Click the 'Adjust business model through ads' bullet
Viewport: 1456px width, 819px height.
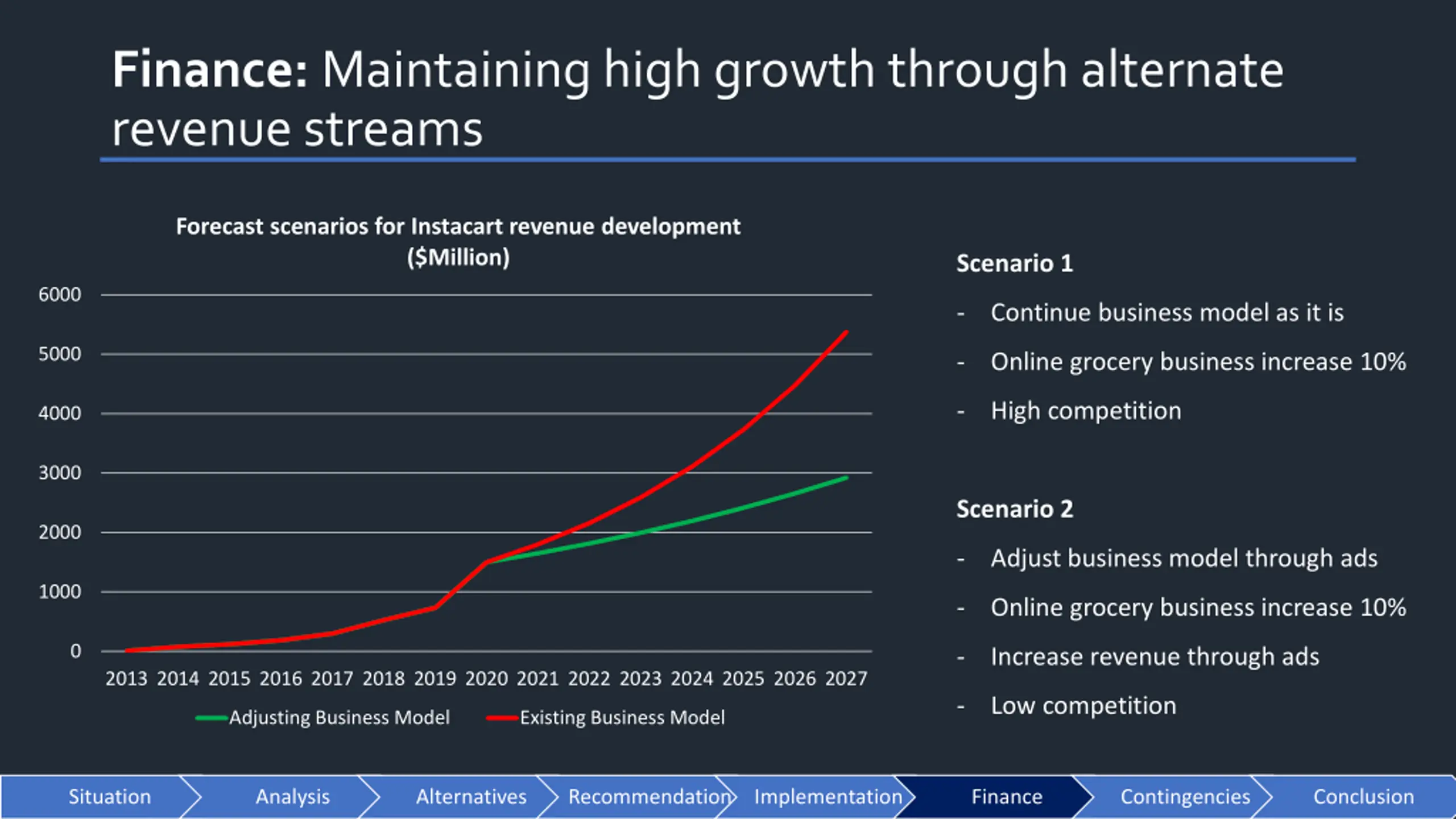point(1184,559)
